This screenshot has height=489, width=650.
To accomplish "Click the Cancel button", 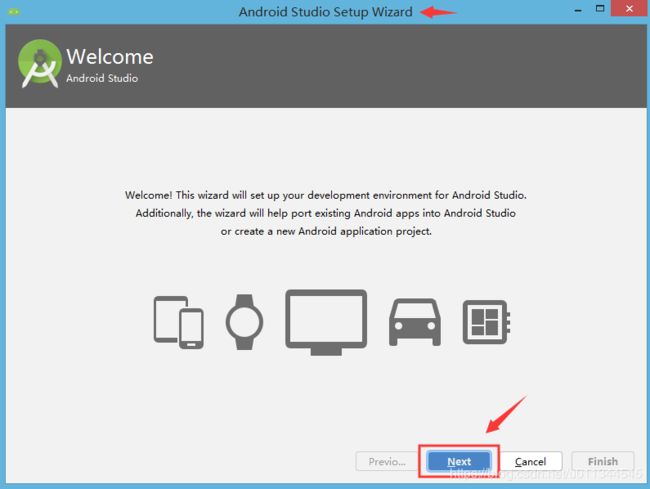I will point(530,461).
